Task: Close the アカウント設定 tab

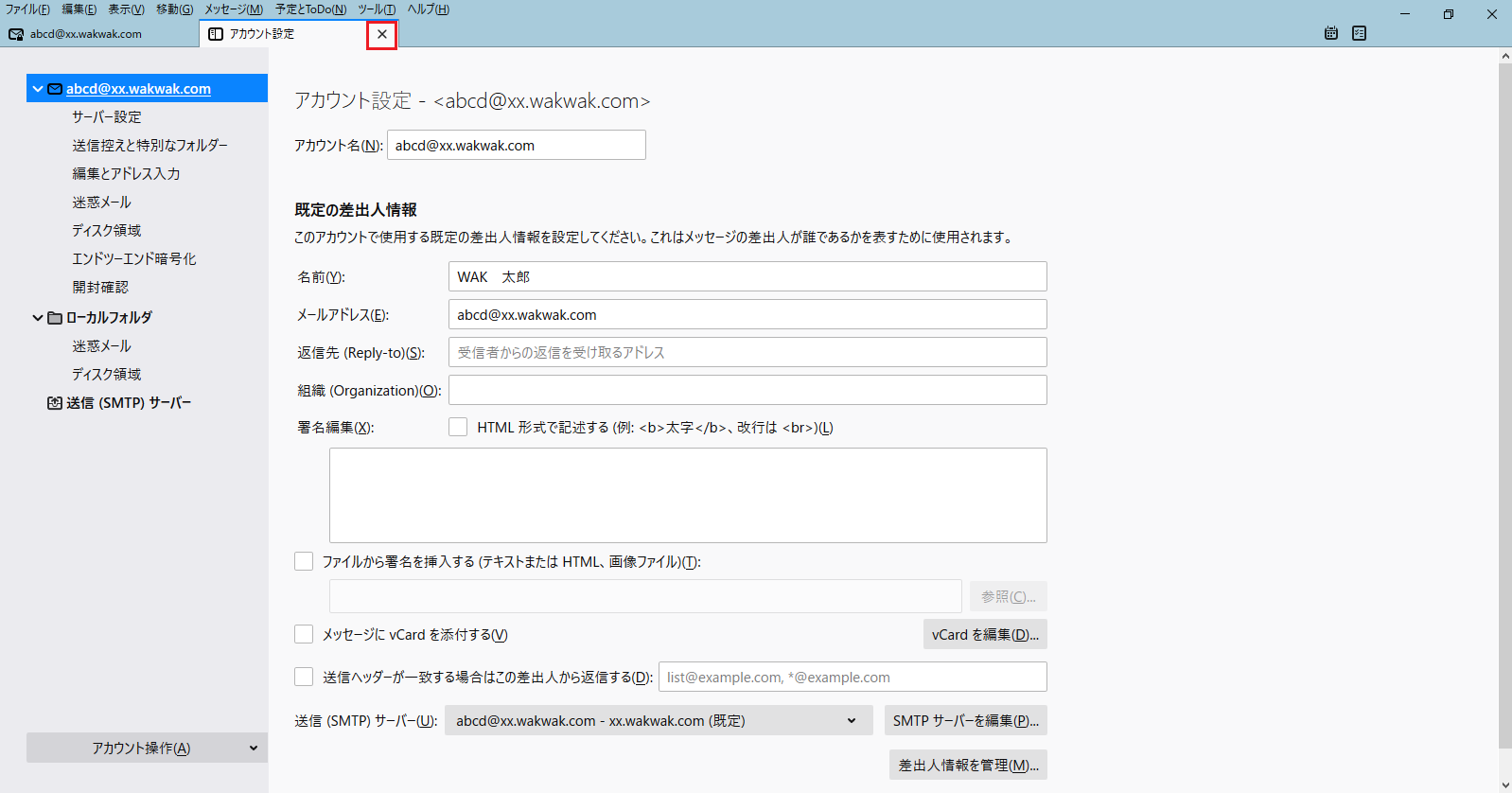Action: point(382,34)
